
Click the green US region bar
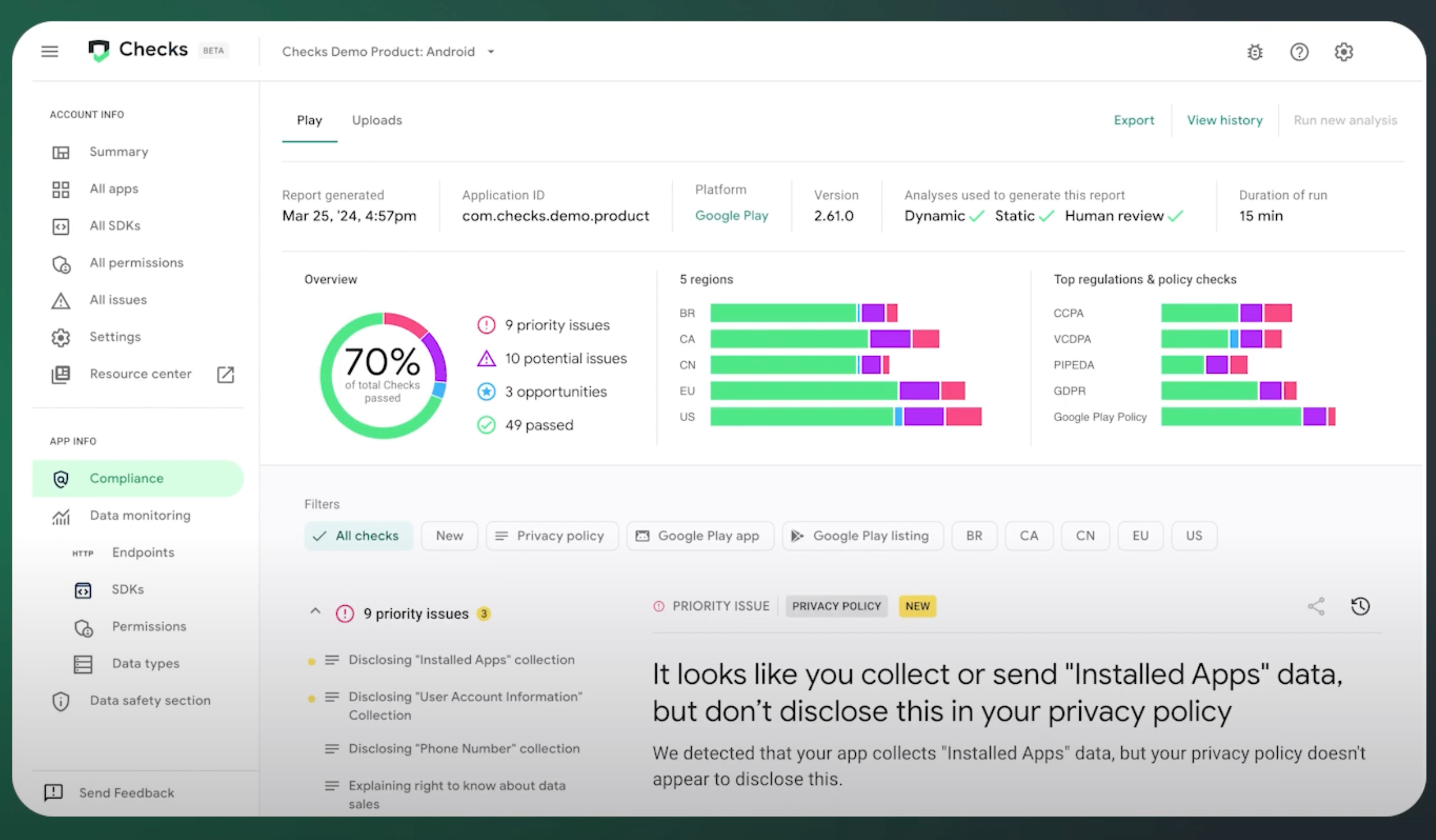point(801,416)
